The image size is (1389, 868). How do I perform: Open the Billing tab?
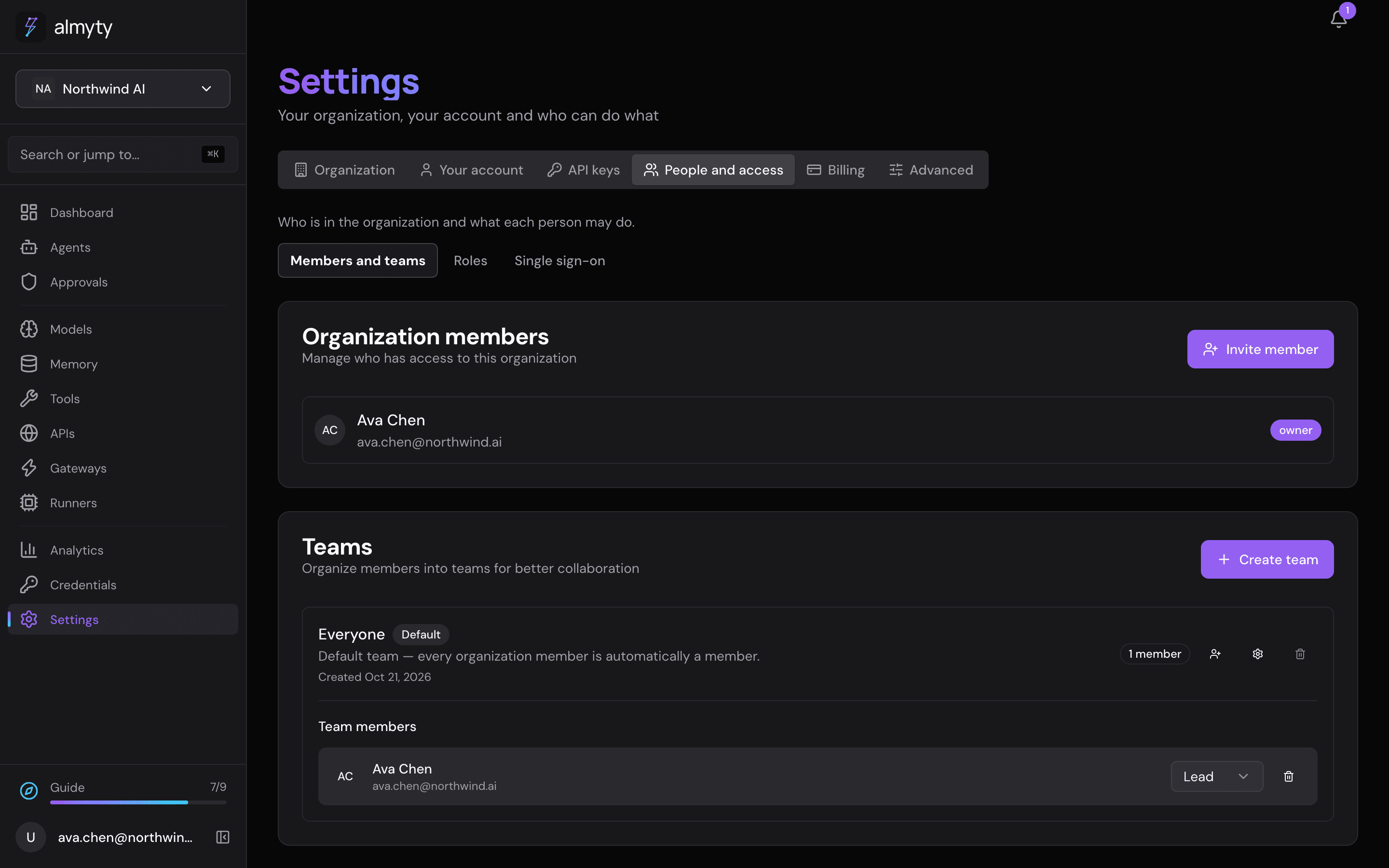836,170
